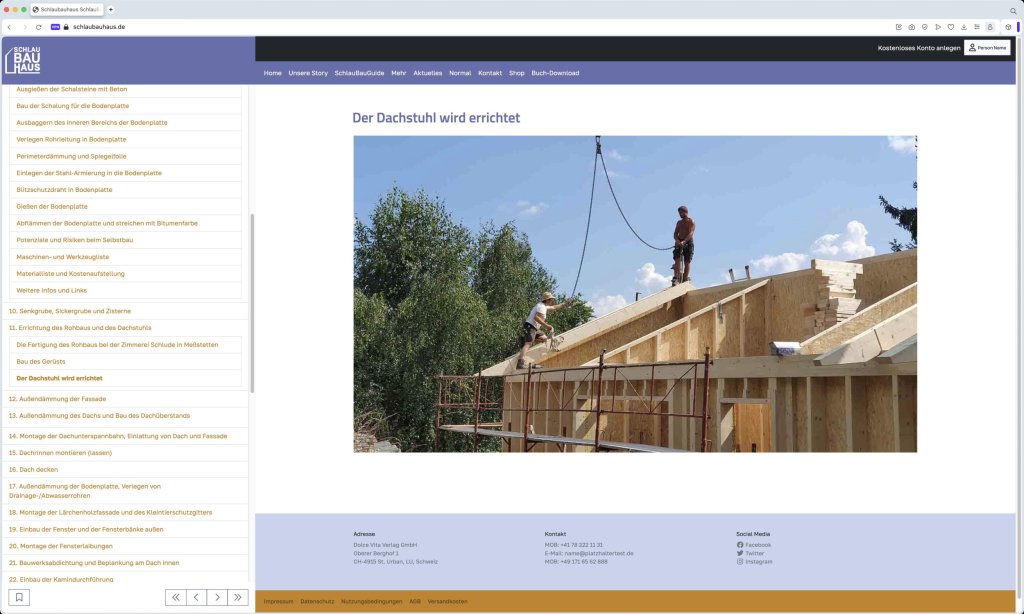
Task: Go to next page with single-right arrow
Action: pos(218,597)
